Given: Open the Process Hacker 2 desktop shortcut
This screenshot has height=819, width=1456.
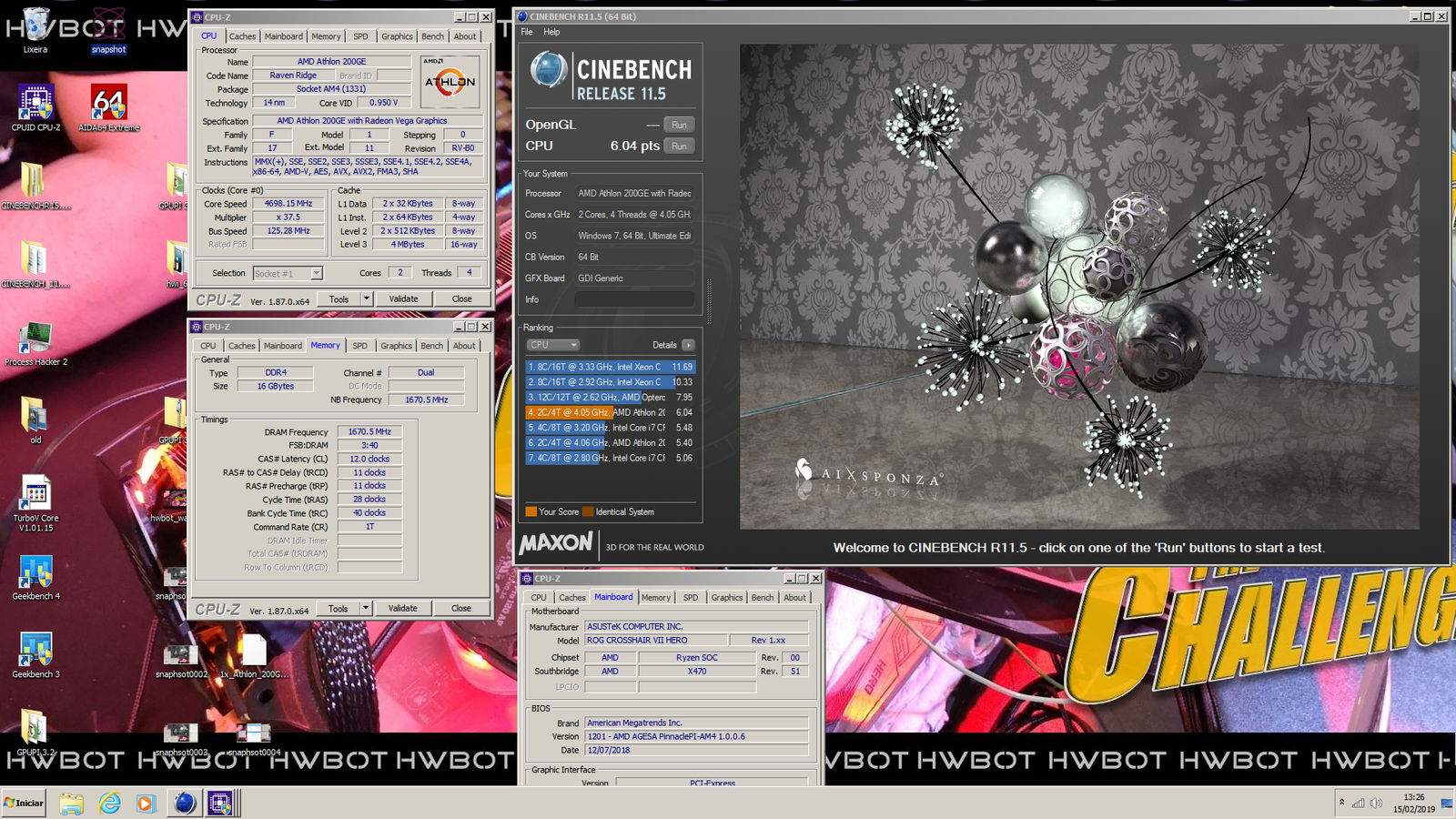Looking at the screenshot, I should click(35, 339).
